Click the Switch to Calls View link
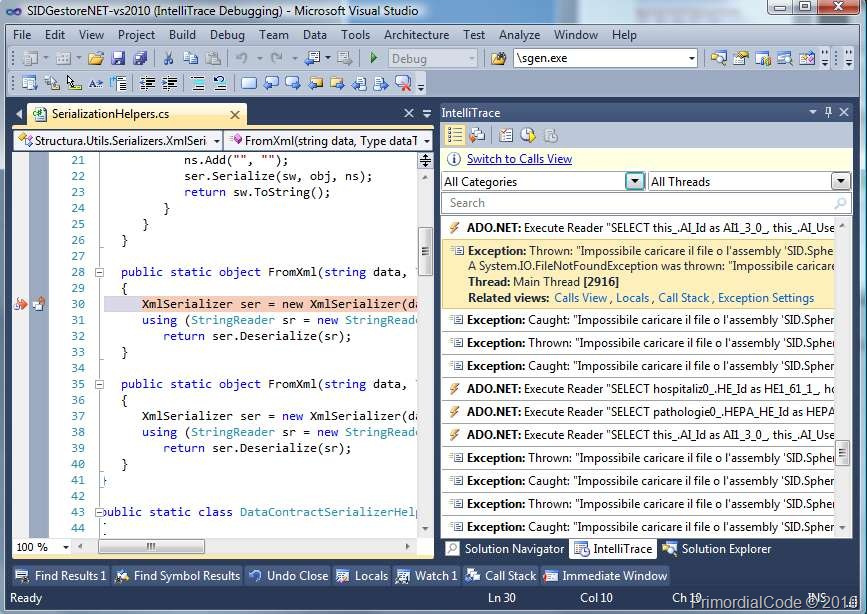Viewport: 867px width, 614px height. 519,159
